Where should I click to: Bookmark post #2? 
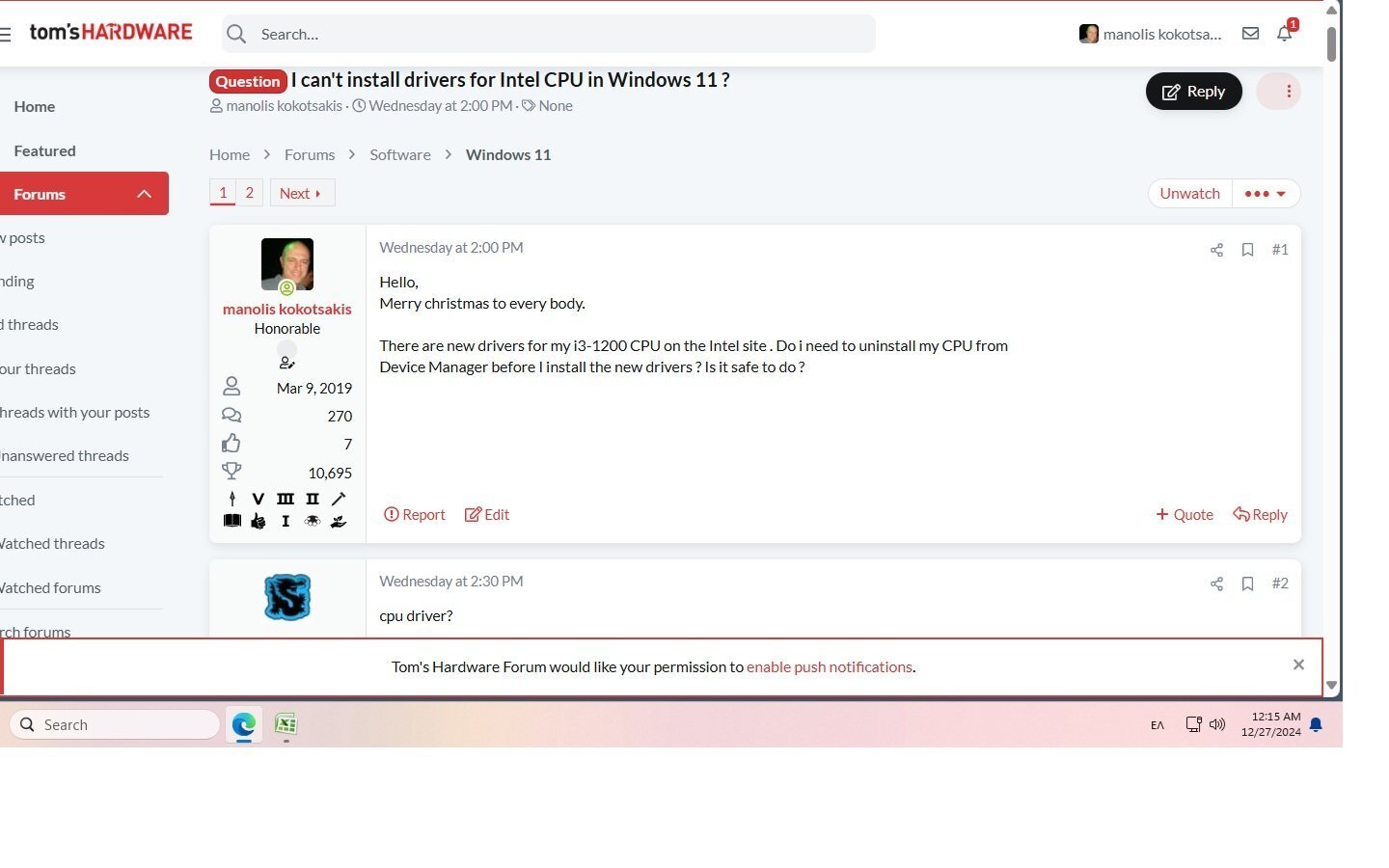coord(1247,583)
